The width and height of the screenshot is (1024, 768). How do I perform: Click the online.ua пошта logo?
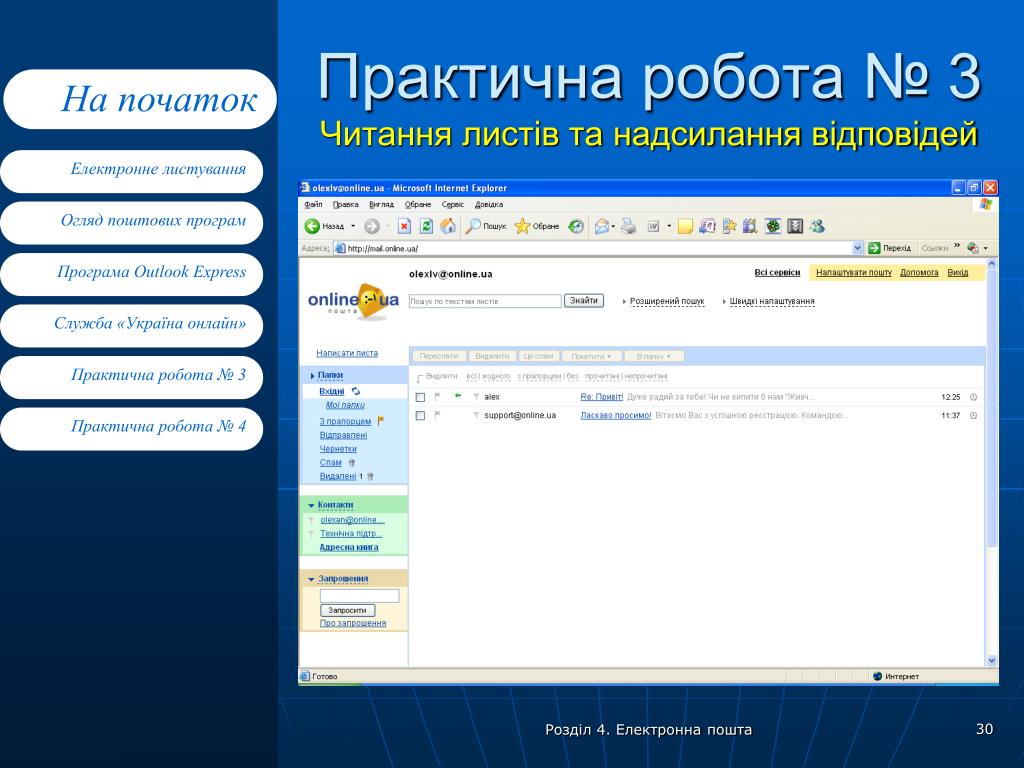[353, 301]
